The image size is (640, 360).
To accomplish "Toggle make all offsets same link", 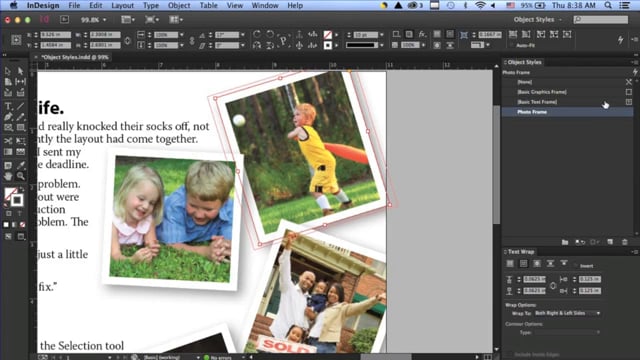I will point(553,285).
